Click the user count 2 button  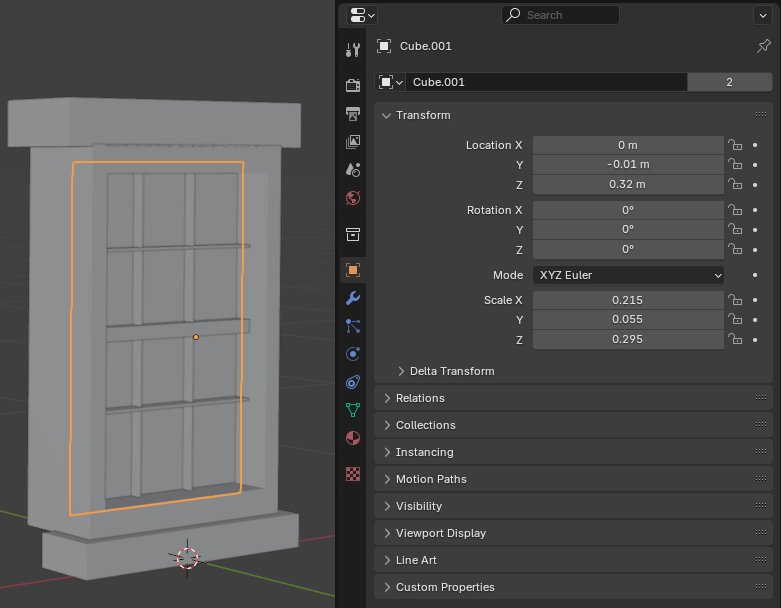(729, 82)
